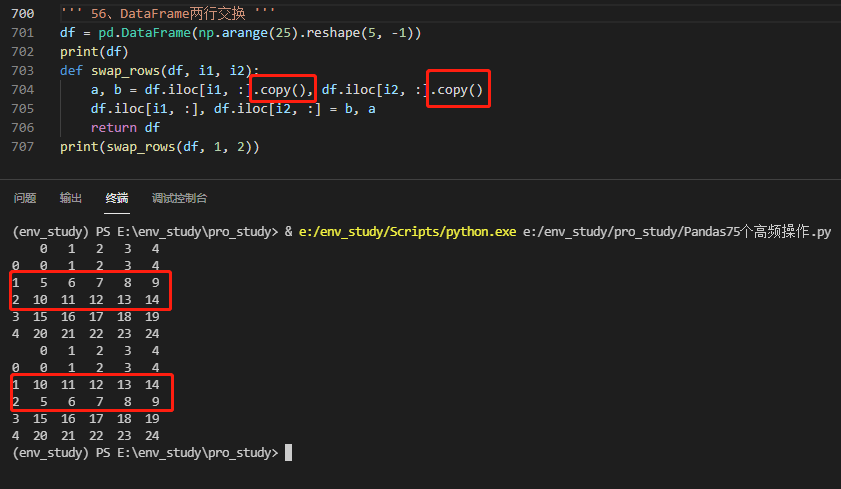Click the first terminal prompt (env_study) PS
The height and width of the screenshot is (489, 841).
(x=62, y=232)
